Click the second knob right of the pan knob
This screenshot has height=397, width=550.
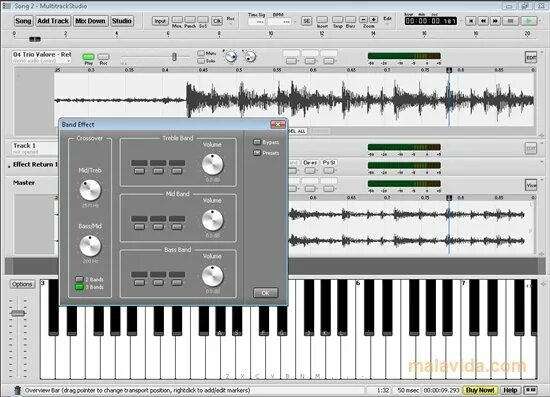[x=250, y=56]
